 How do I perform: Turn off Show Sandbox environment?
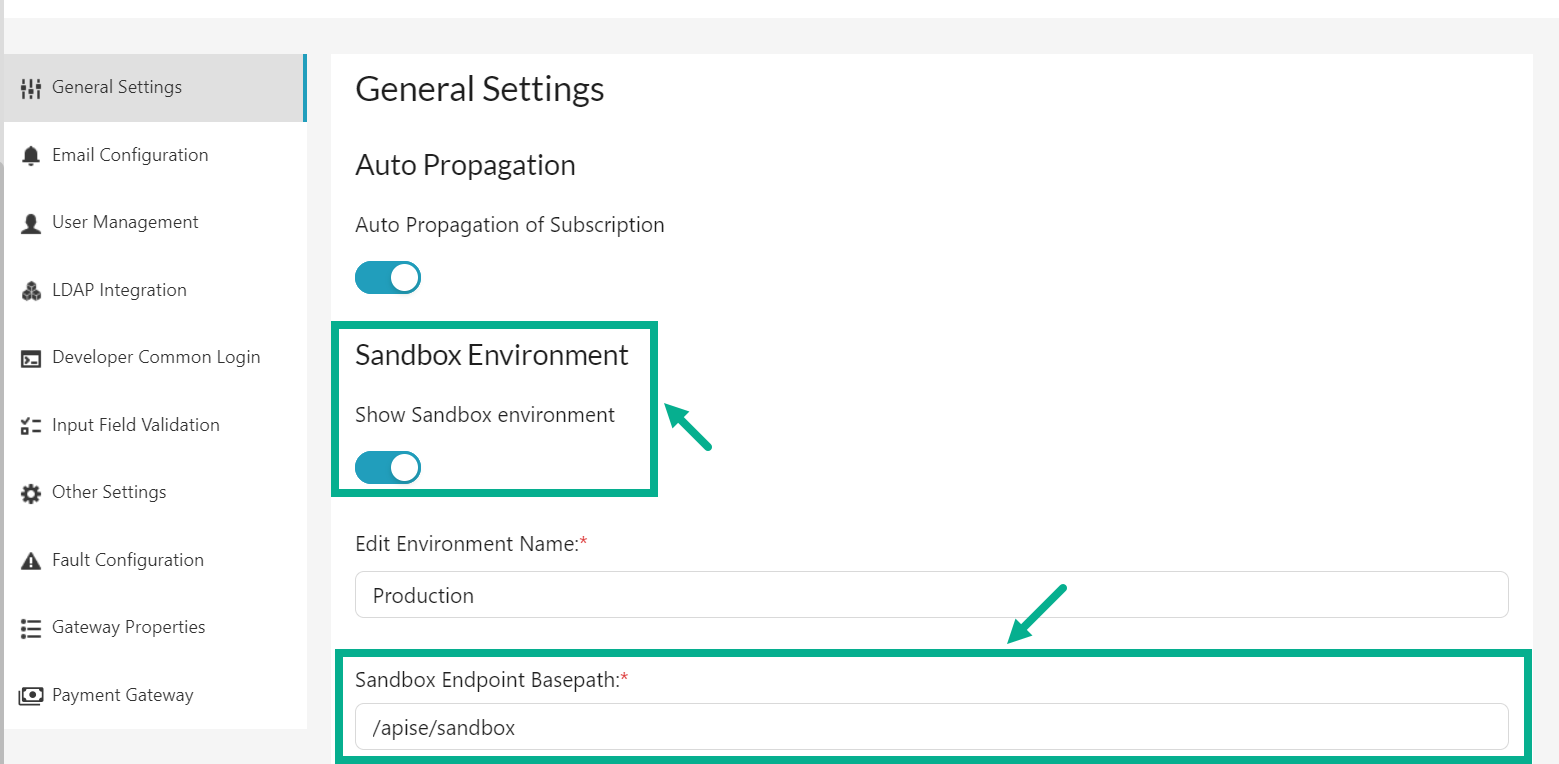click(x=388, y=467)
